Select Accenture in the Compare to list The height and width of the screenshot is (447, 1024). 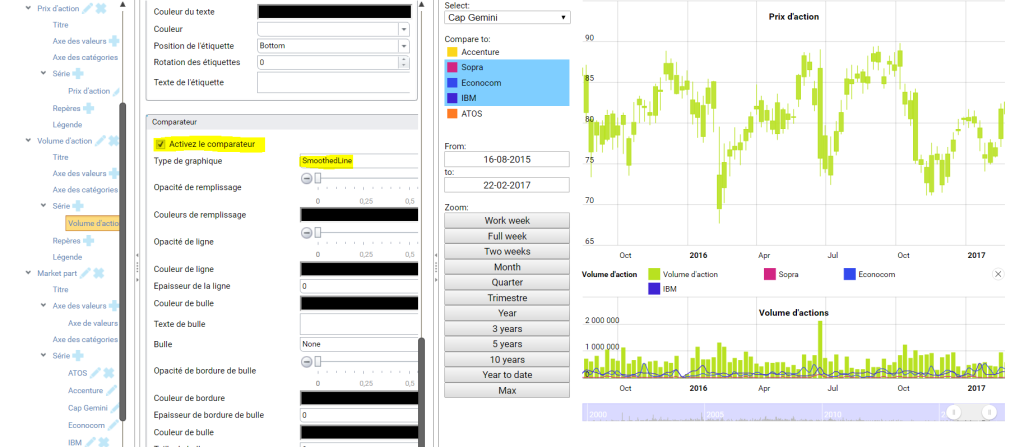pyautogui.click(x=507, y=52)
